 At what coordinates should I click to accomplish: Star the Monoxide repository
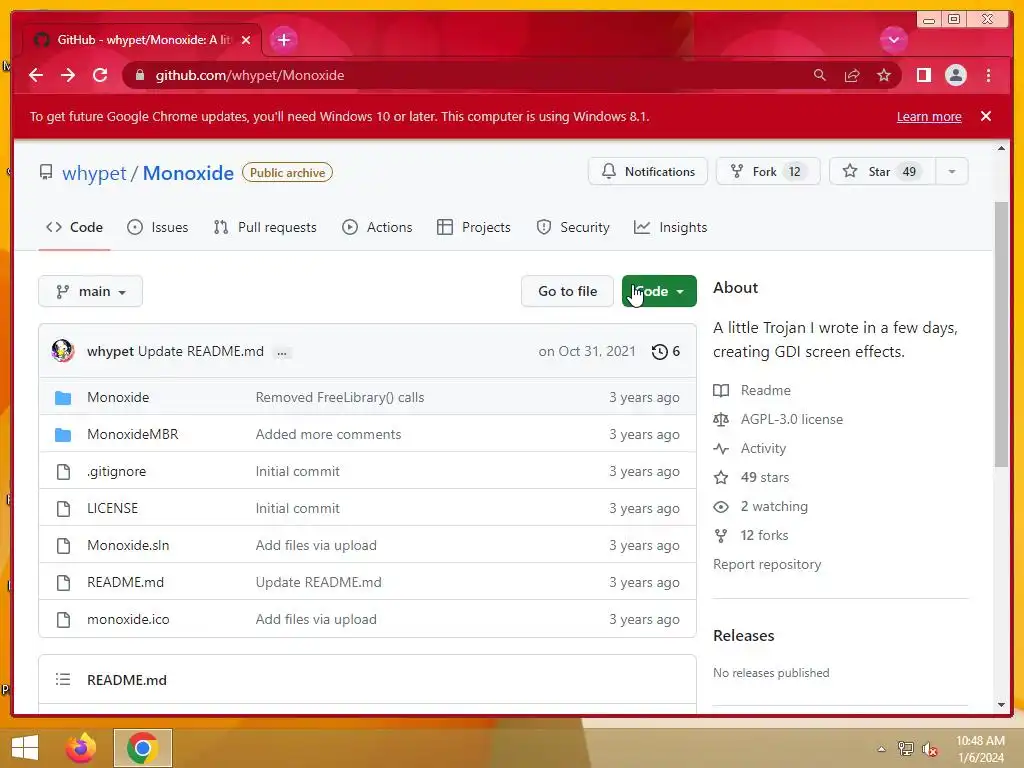click(882, 172)
